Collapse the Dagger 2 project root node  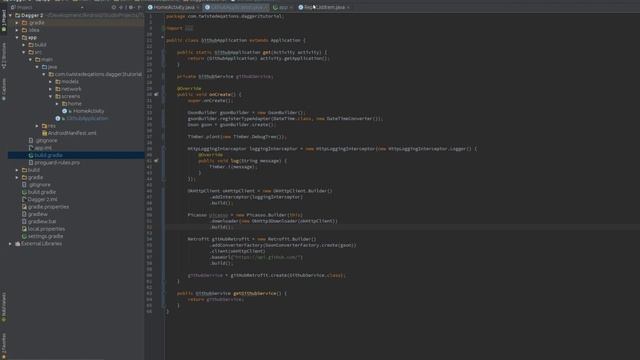tap(10, 16)
